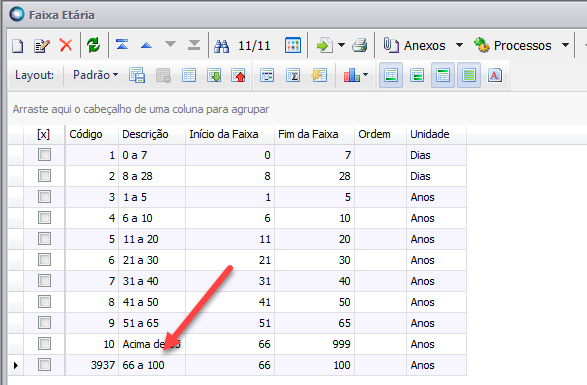Image resolution: width=587 pixels, height=385 pixels.
Task: Sort by the Código column header
Action: [92, 134]
